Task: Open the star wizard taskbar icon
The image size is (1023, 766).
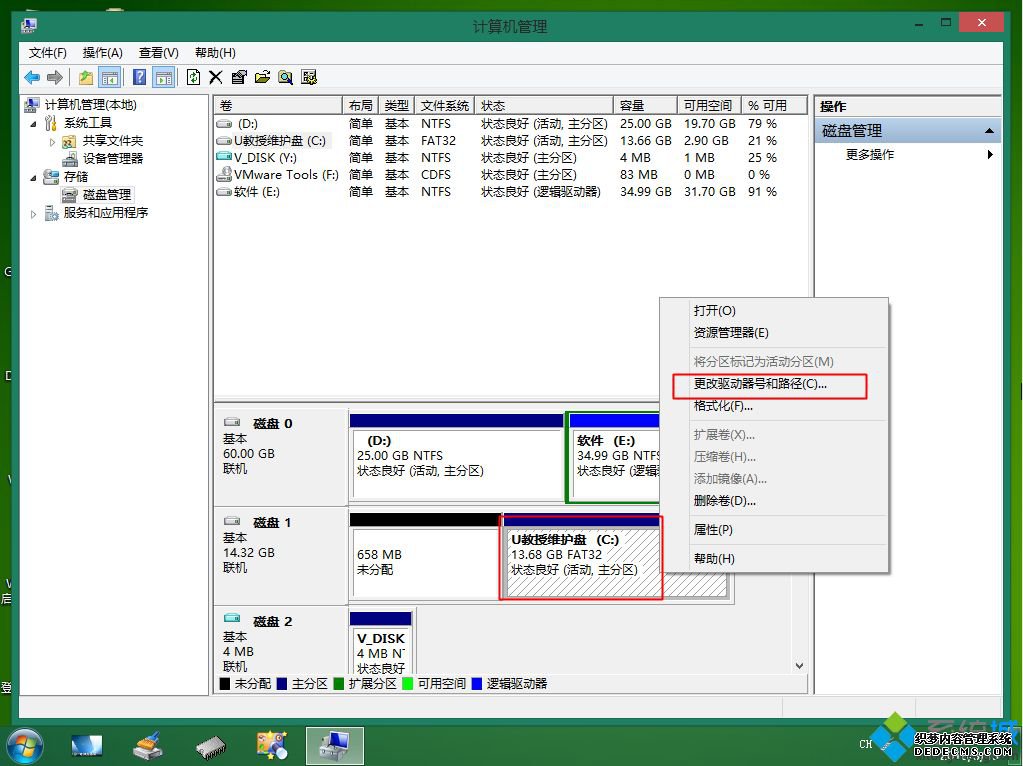Action: 272,746
